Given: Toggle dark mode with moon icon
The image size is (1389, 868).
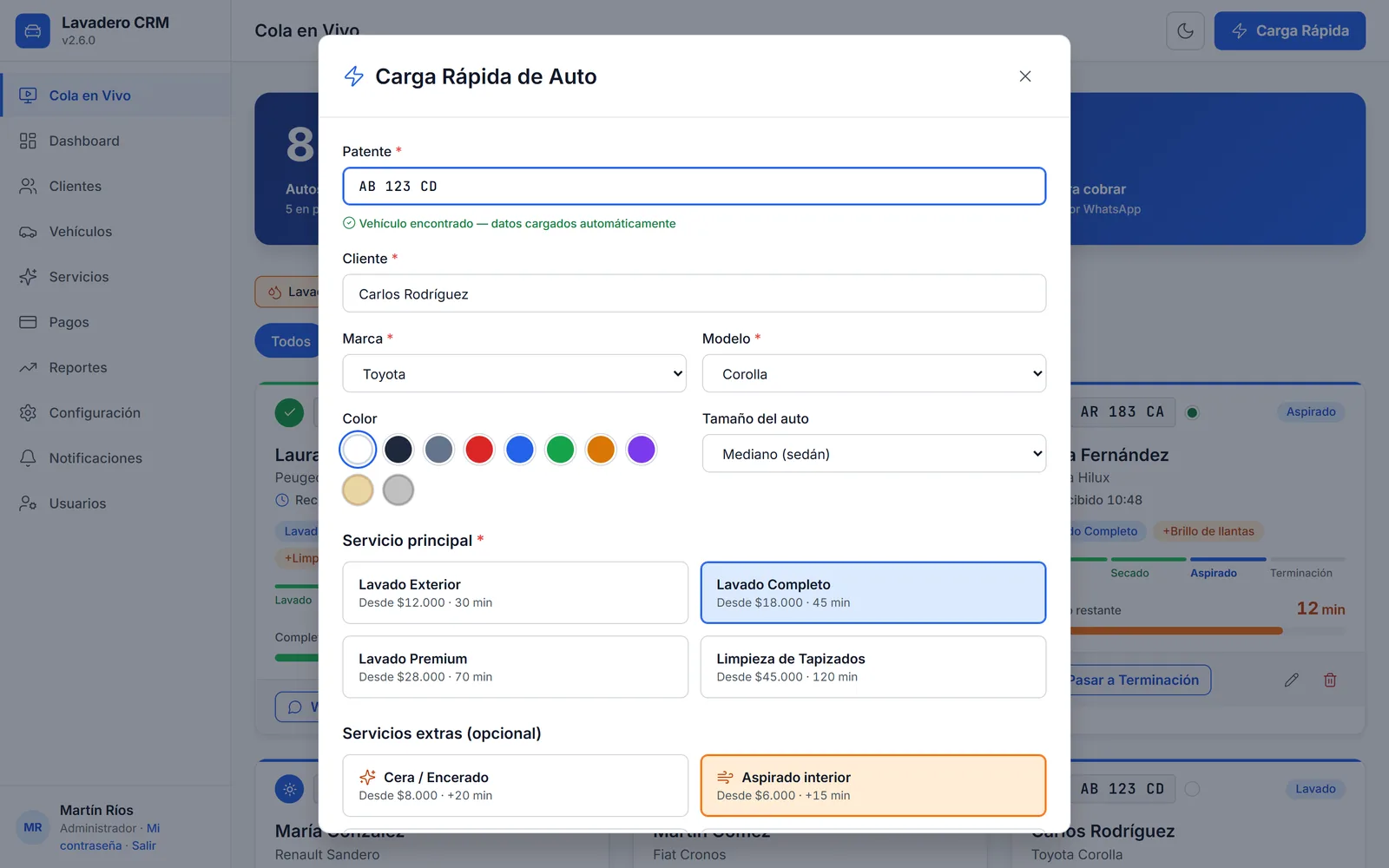Looking at the screenshot, I should (1185, 31).
